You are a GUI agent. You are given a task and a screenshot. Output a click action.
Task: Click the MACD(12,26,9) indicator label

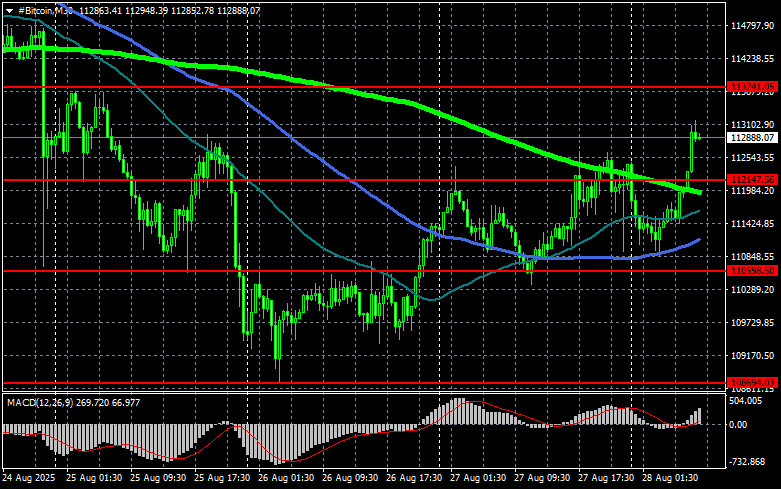click(x=40, y=402)
